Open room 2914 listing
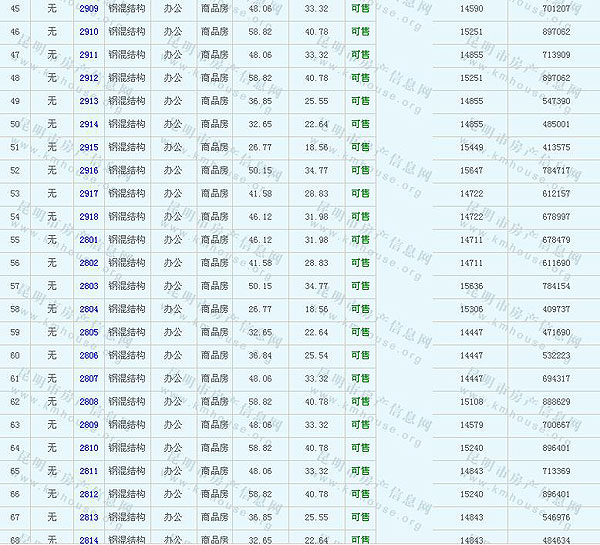Image resolution: width=600 pixels, height=545 pixels. 89,124
